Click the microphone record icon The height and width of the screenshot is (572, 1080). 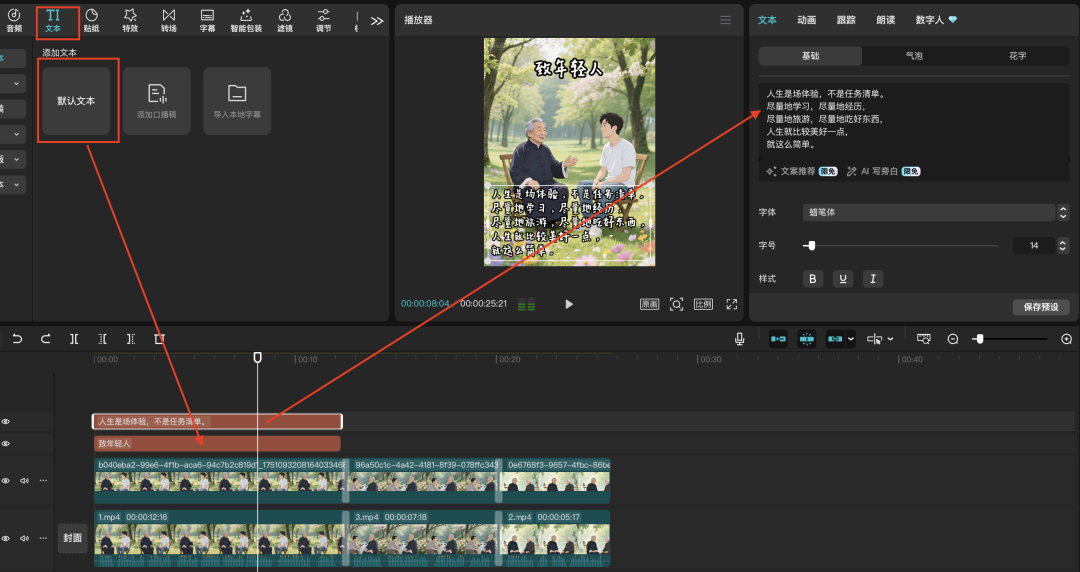(739, 339)
